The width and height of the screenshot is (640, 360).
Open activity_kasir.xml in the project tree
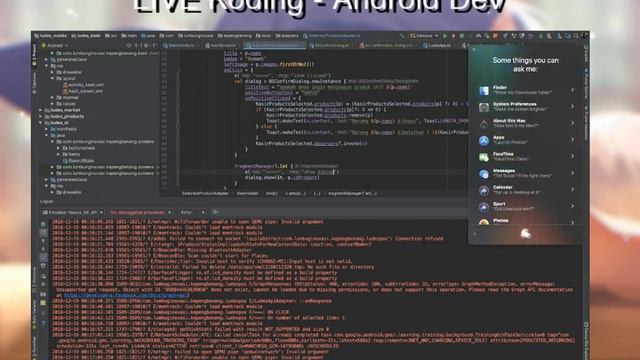(x=83, y=85)
